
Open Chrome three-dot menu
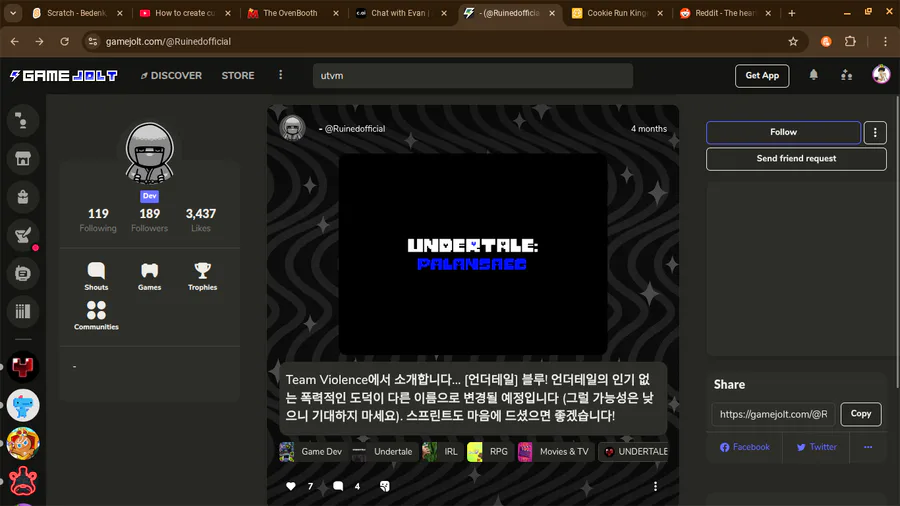885,41
